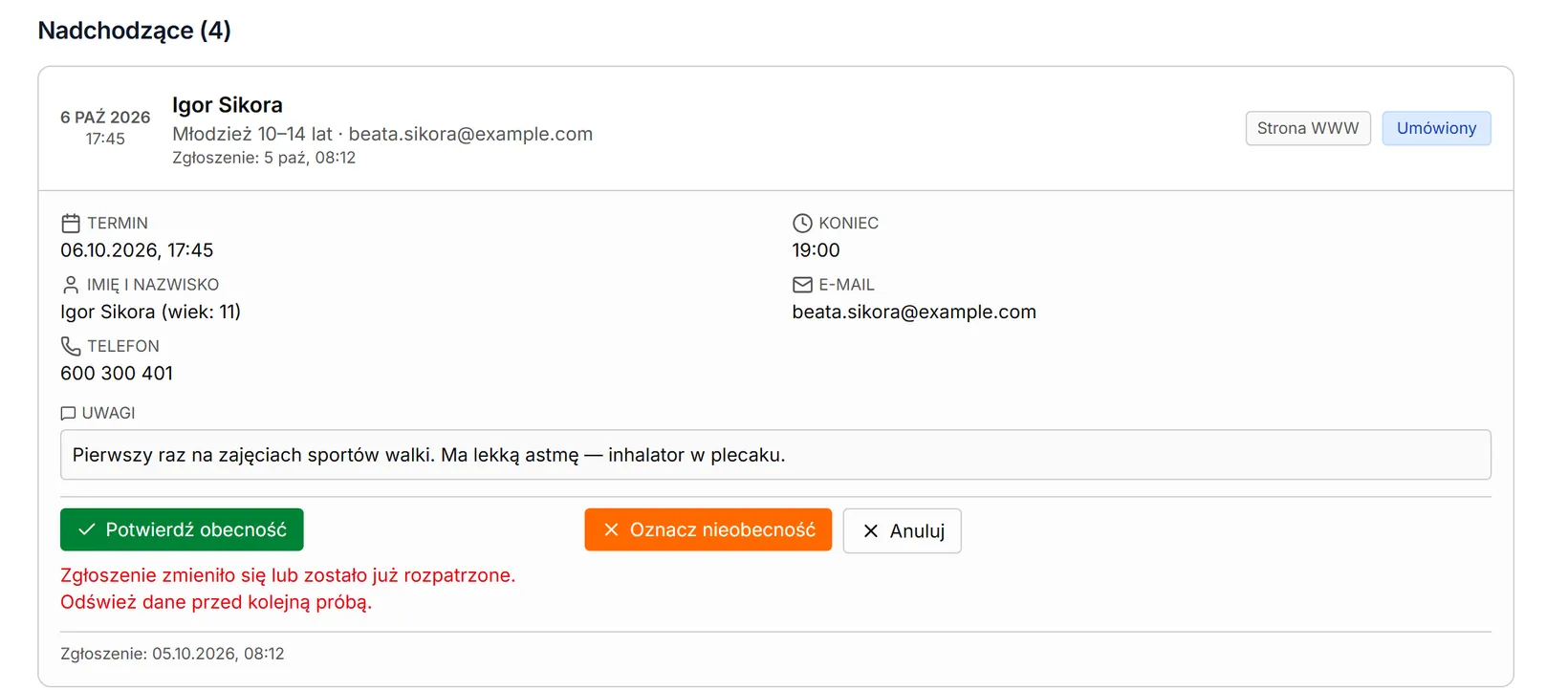The image size is (1568, 690).
Task: Click phone number 600 300 401
Action: [117, 374]
